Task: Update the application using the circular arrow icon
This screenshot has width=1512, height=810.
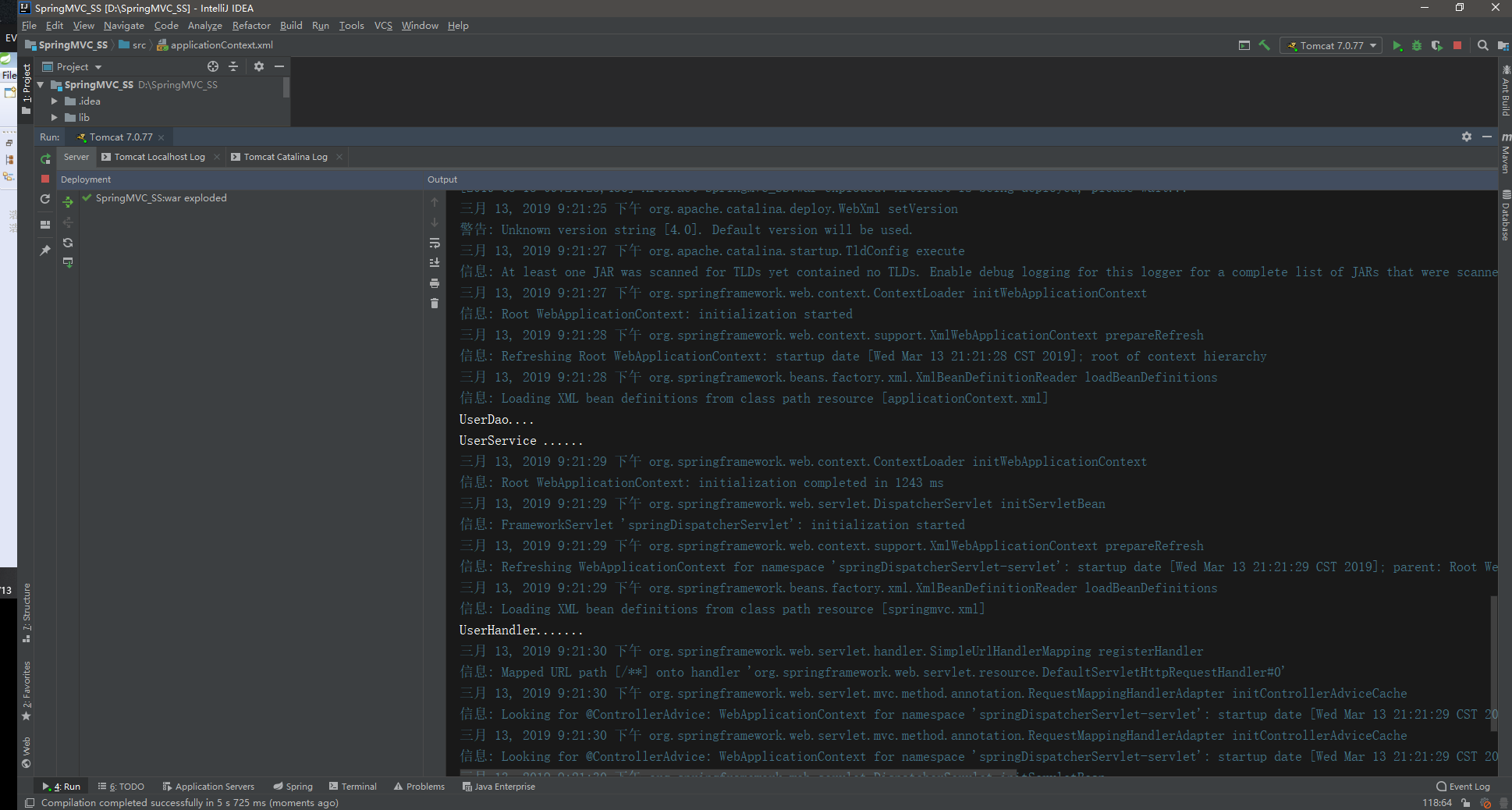Action: tap(45, 199)
